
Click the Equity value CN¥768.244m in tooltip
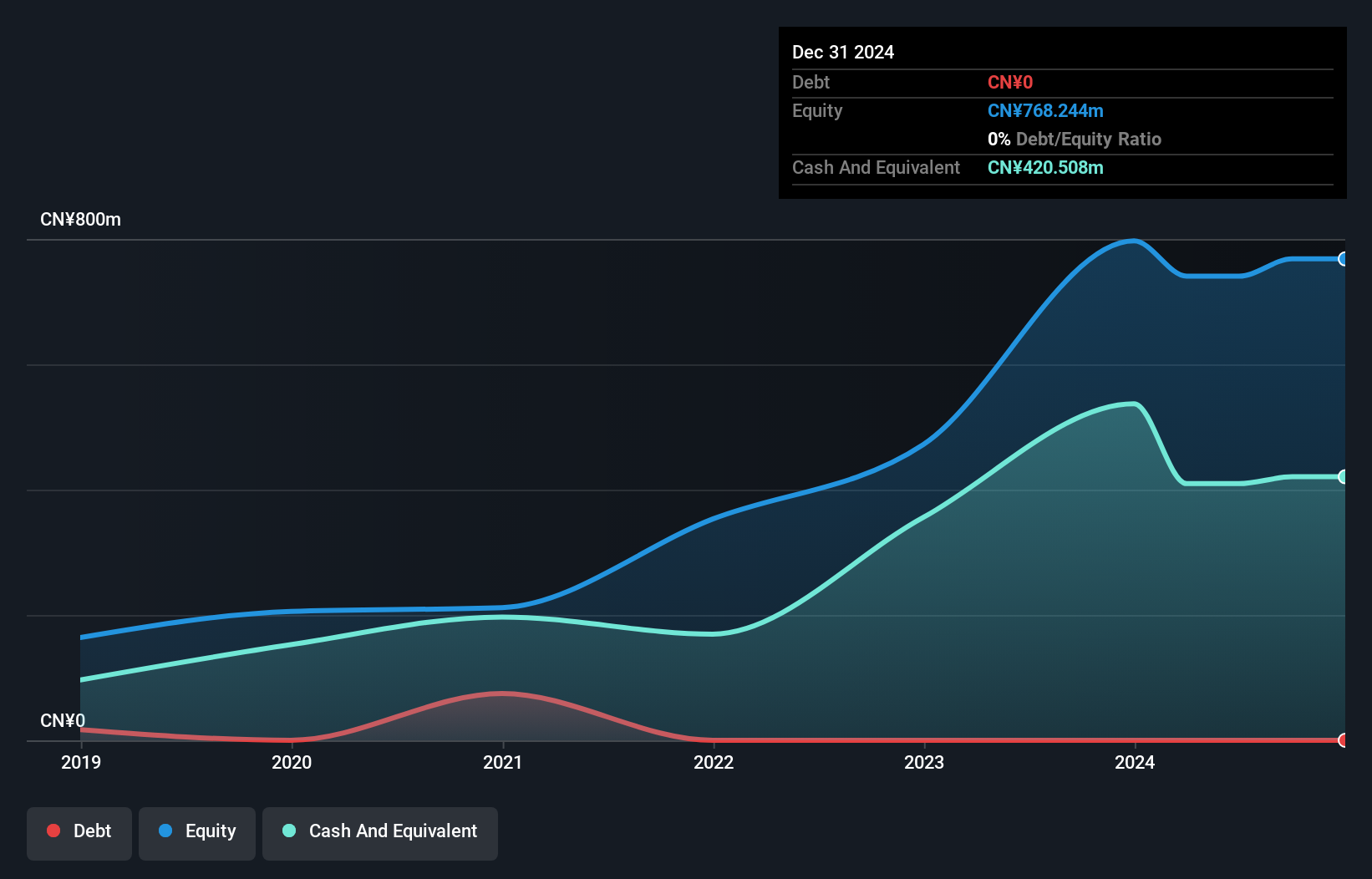click(x=1045, y=111)
